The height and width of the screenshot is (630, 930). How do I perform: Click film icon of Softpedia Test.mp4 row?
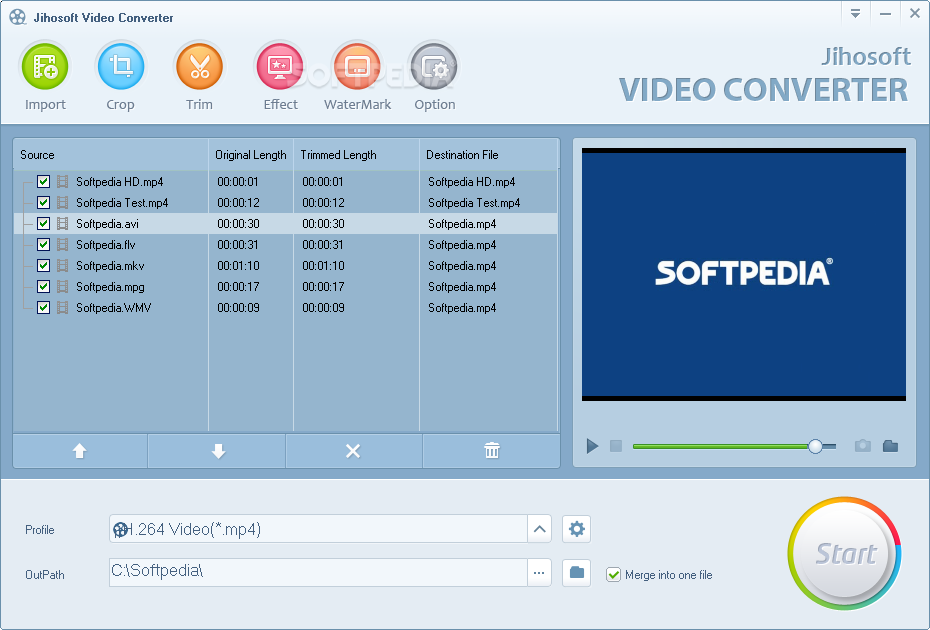coord(62,203)
